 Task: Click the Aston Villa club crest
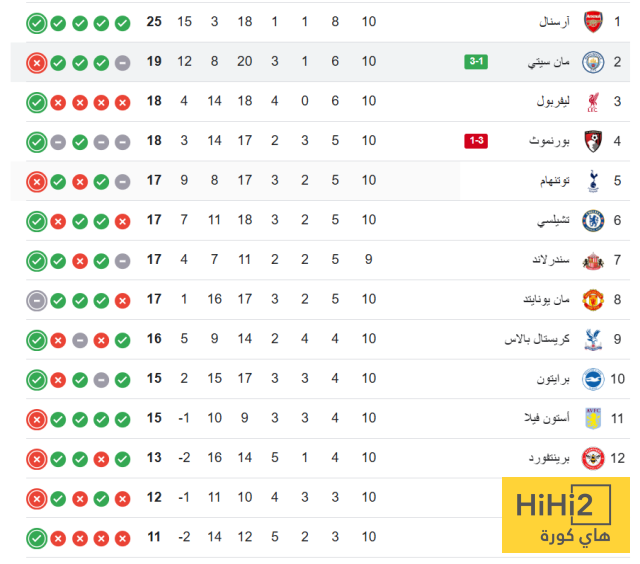(593, 418)
